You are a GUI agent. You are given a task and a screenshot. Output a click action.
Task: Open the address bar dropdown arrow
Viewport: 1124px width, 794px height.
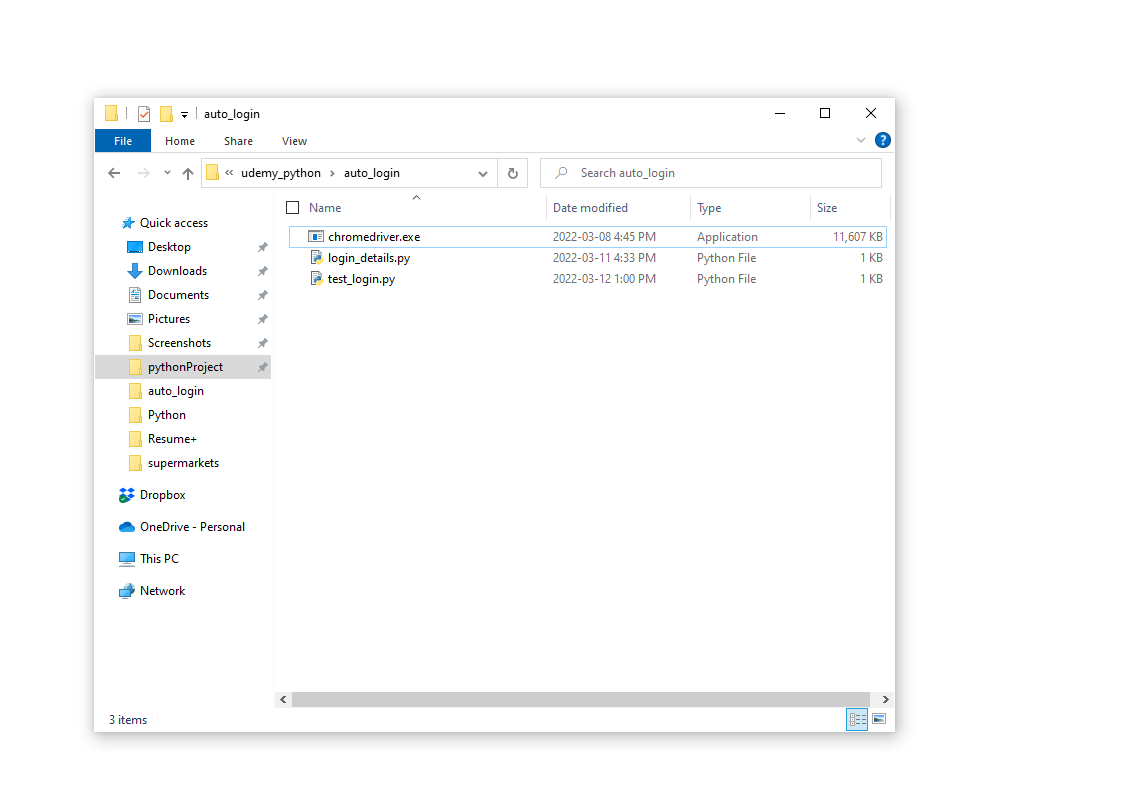483,173
